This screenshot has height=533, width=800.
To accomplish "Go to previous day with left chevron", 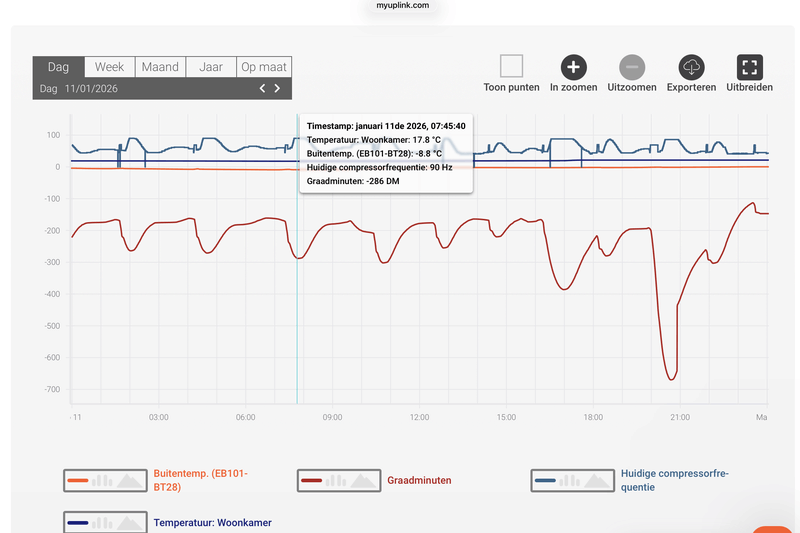I will tap(263, 89).
